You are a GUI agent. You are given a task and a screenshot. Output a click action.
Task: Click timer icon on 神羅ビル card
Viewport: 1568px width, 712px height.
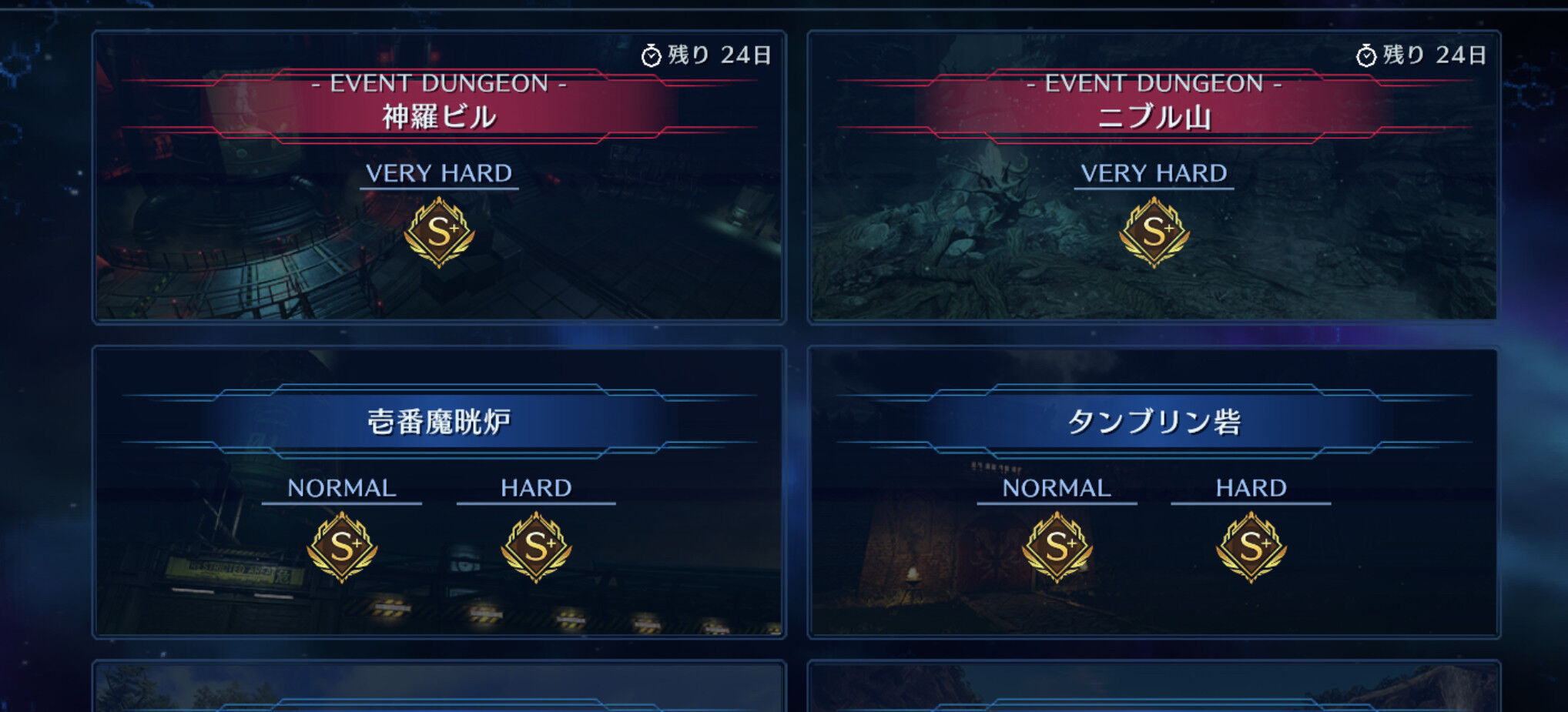click(x=652, y=55)
